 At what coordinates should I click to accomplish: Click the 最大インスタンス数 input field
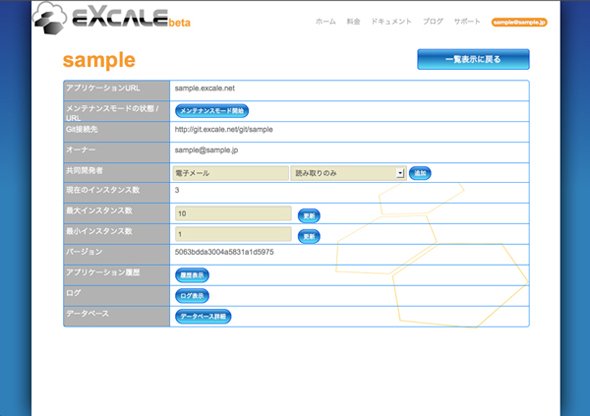click(233, 213)
